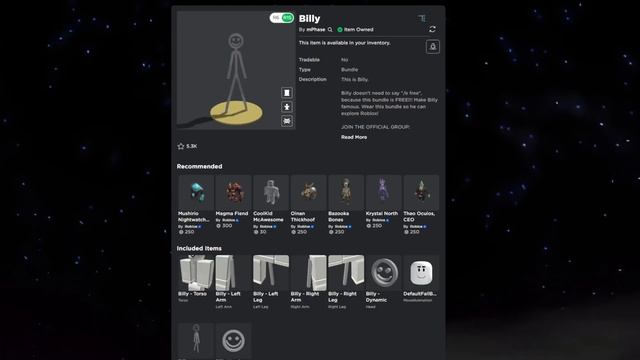
Task: Click the options icon near title
Action: click(x=422, y=18)
